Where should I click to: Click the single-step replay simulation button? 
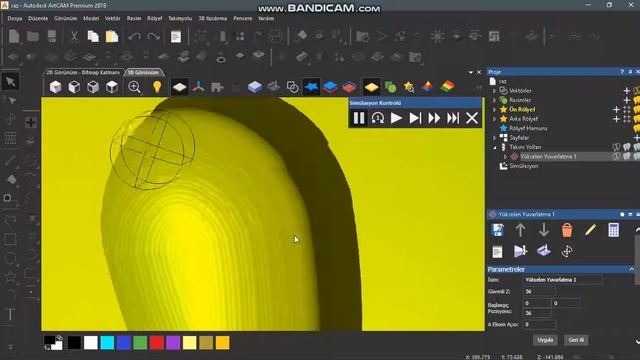tap(378, 118)
